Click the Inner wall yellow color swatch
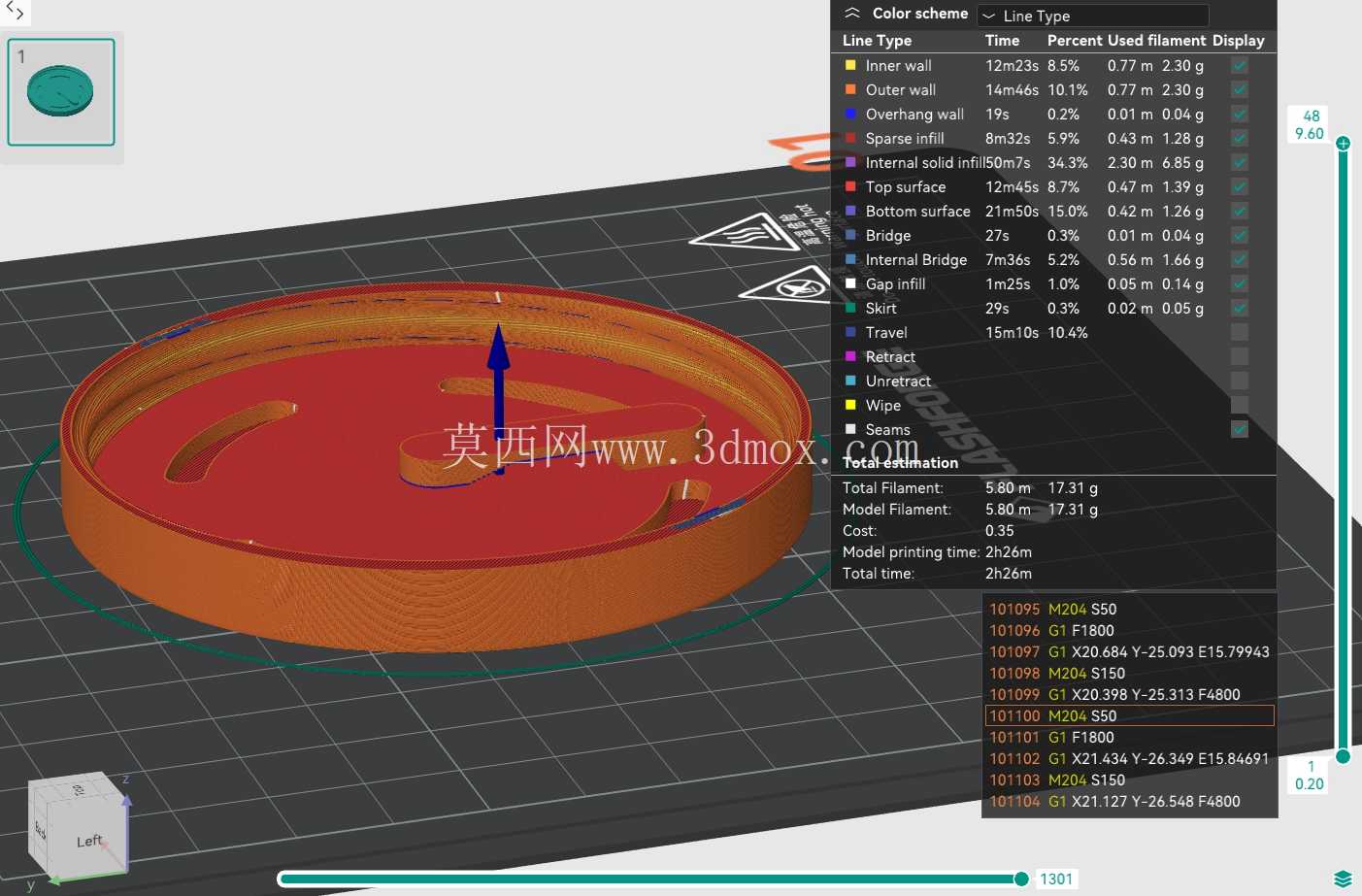Viewport: 1362px width, 896px height. 850,65
